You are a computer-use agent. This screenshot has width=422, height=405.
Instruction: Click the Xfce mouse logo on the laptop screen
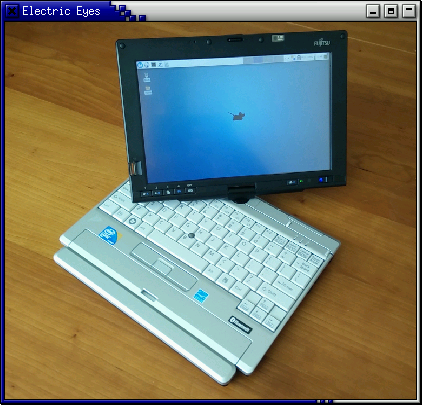click(x=237, y=116)
